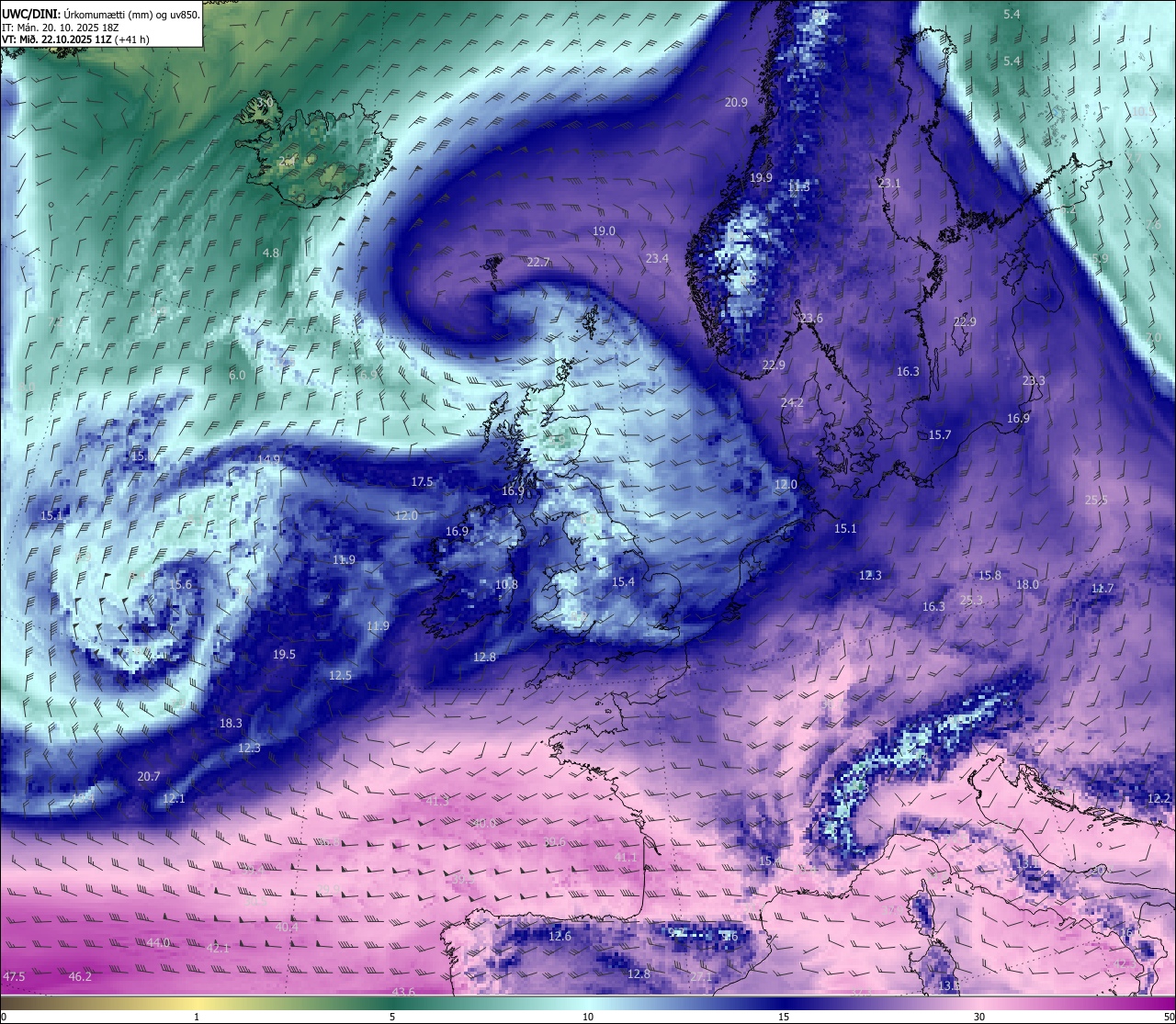
Task: Click the 25.5 value in eastern Europe
Action: pos(1096,501)
